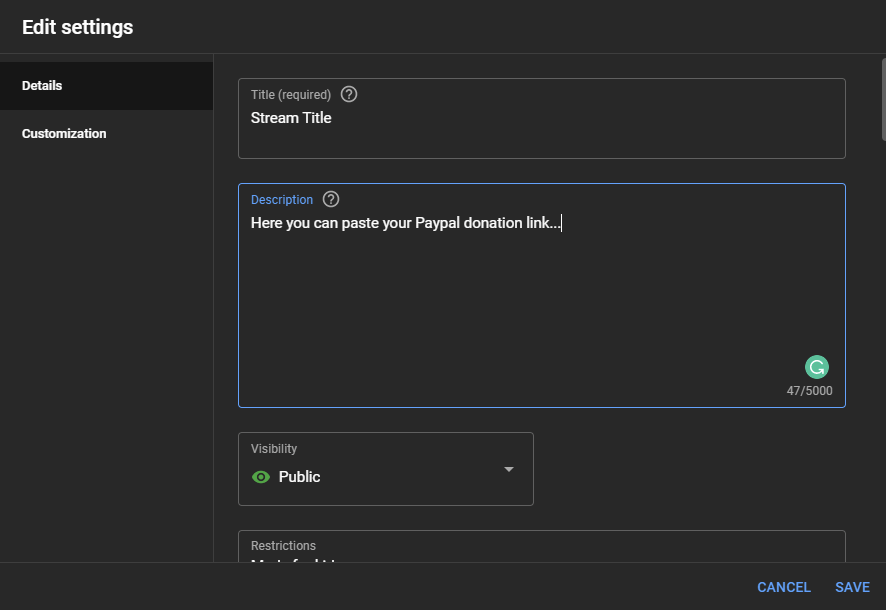The height and width of the screenshot is (610, 886).
Task: Click the Description help question mark
Action: pyautogui.click(x=330, y=199)
